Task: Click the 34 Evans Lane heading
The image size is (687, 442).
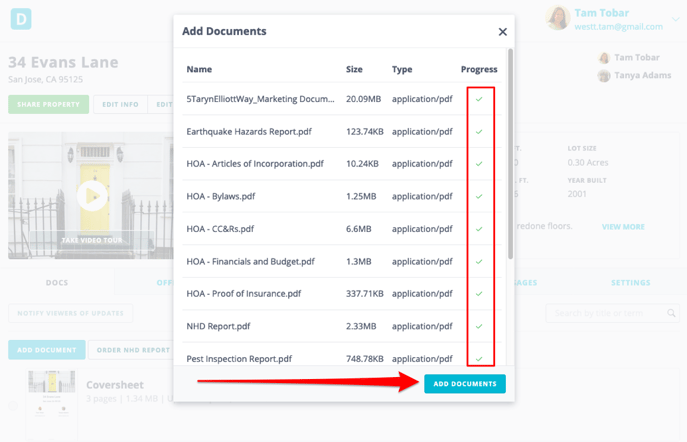Action: click(63, 62)
